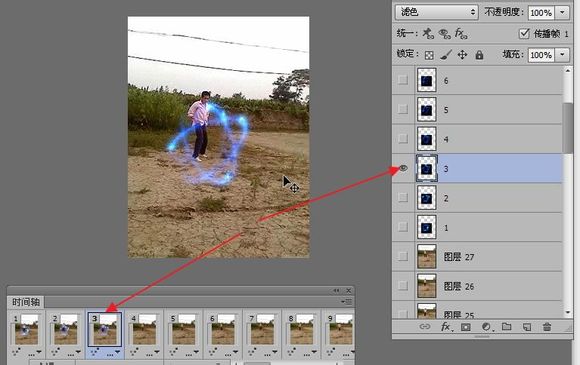
Task: Add a layer mask
Action: pos(466,327)
